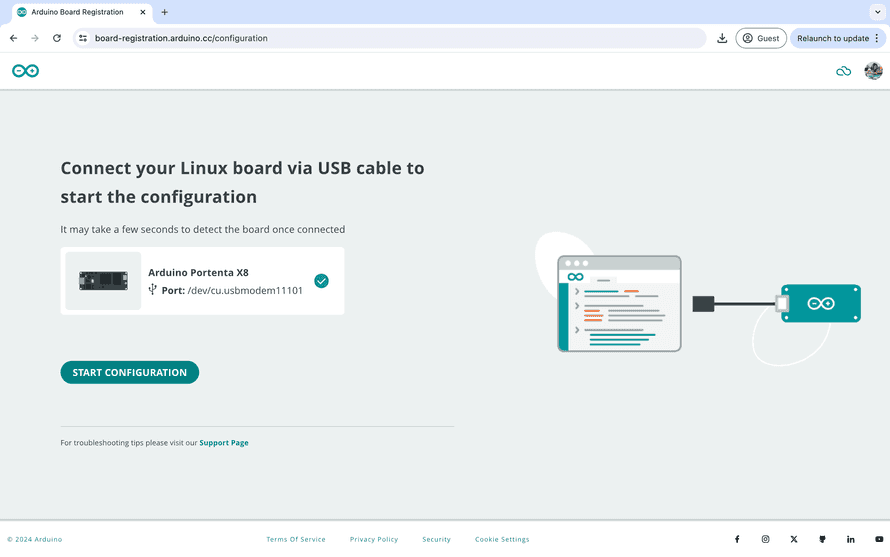Expand the tab search dropdown arrow
Image resolution: width=890 pixels, height=557 pixels.
pyautogui.click(x=877, y=12)
